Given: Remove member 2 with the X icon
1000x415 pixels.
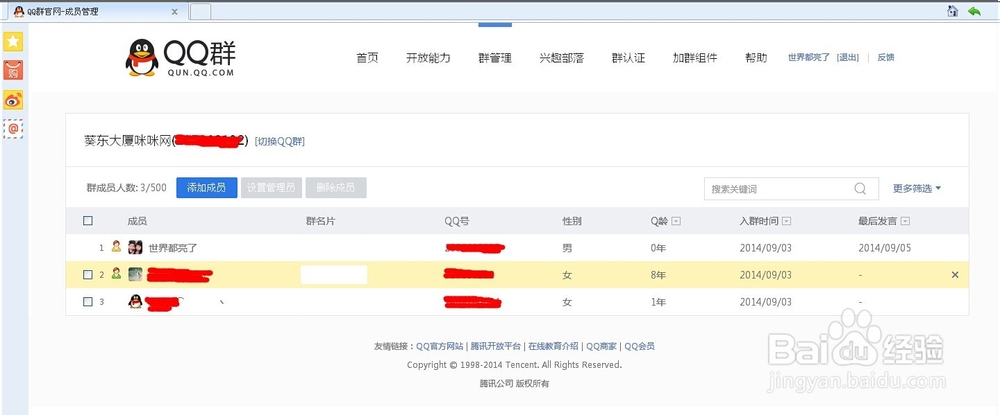Looking at the screenshot, I should (955, 275).
